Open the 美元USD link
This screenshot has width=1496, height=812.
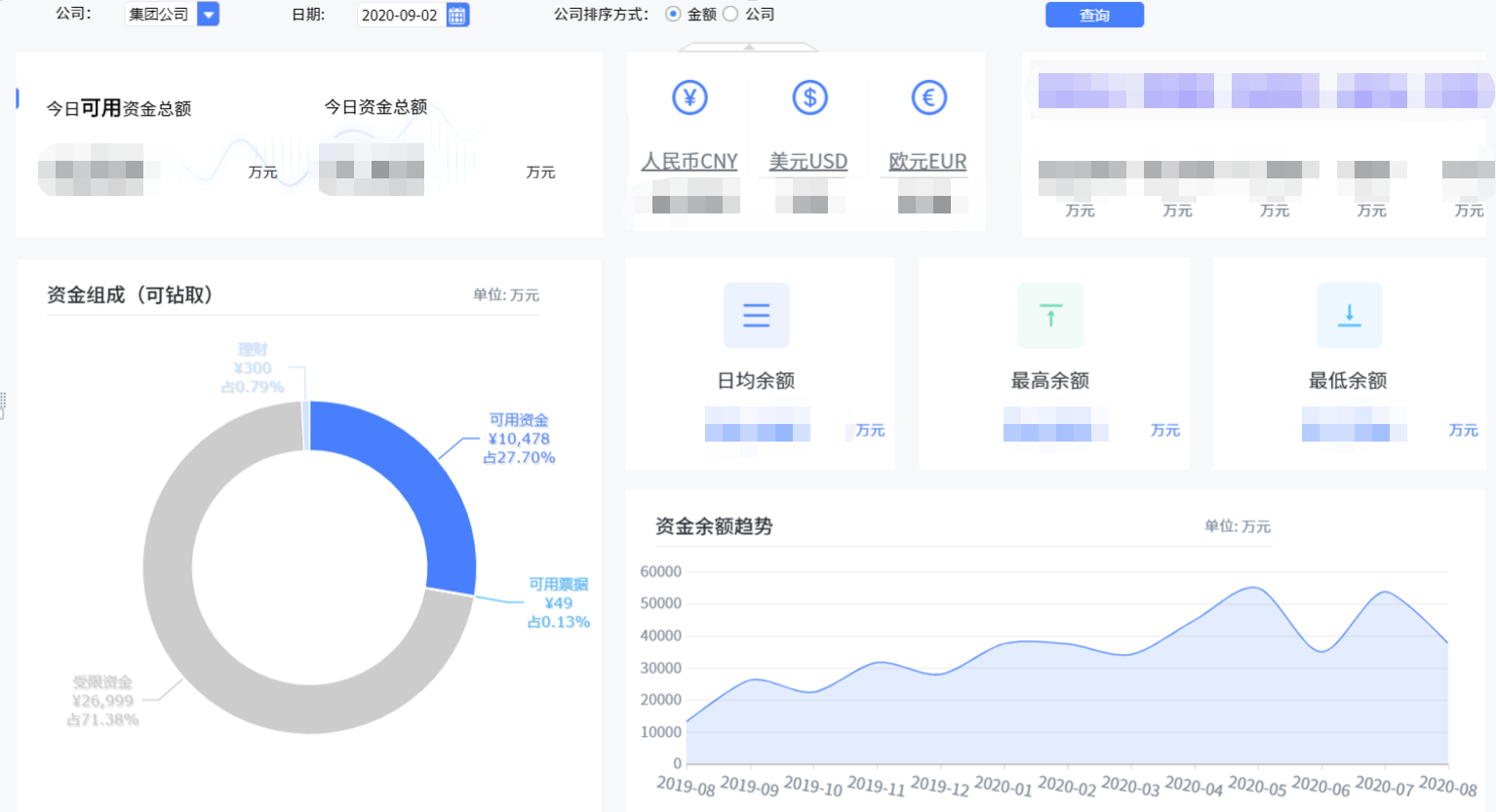point(807,162)
